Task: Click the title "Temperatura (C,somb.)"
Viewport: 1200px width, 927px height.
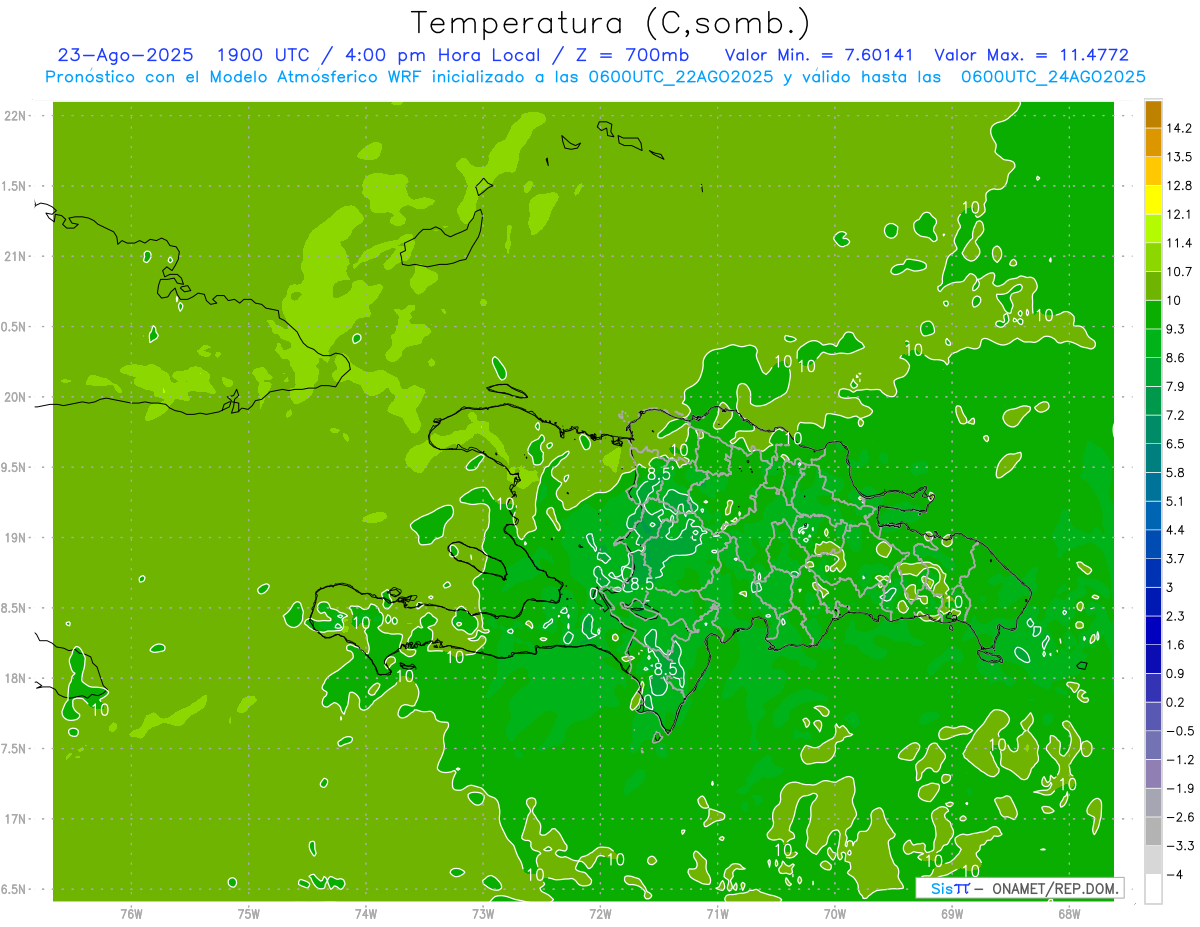Action: pyautogui.click(x=610, y=24)
